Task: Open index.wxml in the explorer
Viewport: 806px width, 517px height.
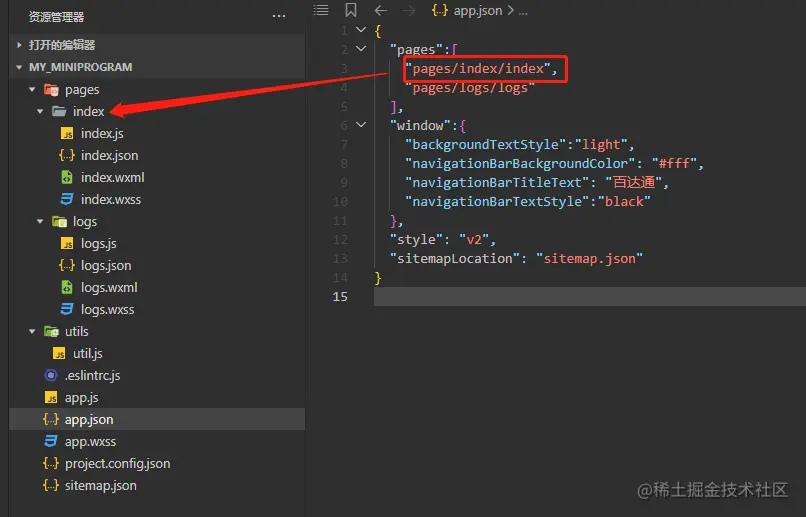Action: 113,177
